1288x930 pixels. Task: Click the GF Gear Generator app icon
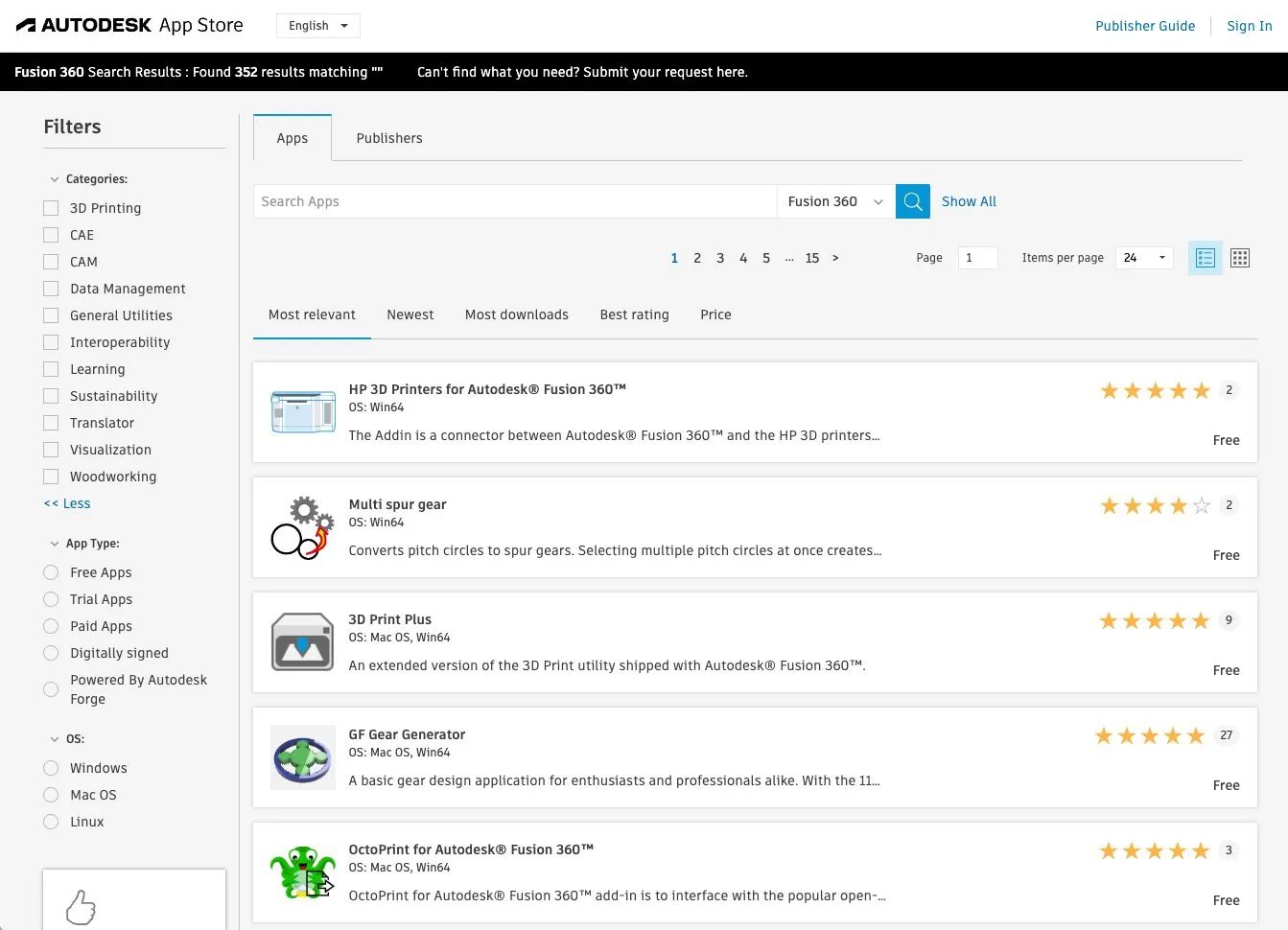[x=303, y=757]
